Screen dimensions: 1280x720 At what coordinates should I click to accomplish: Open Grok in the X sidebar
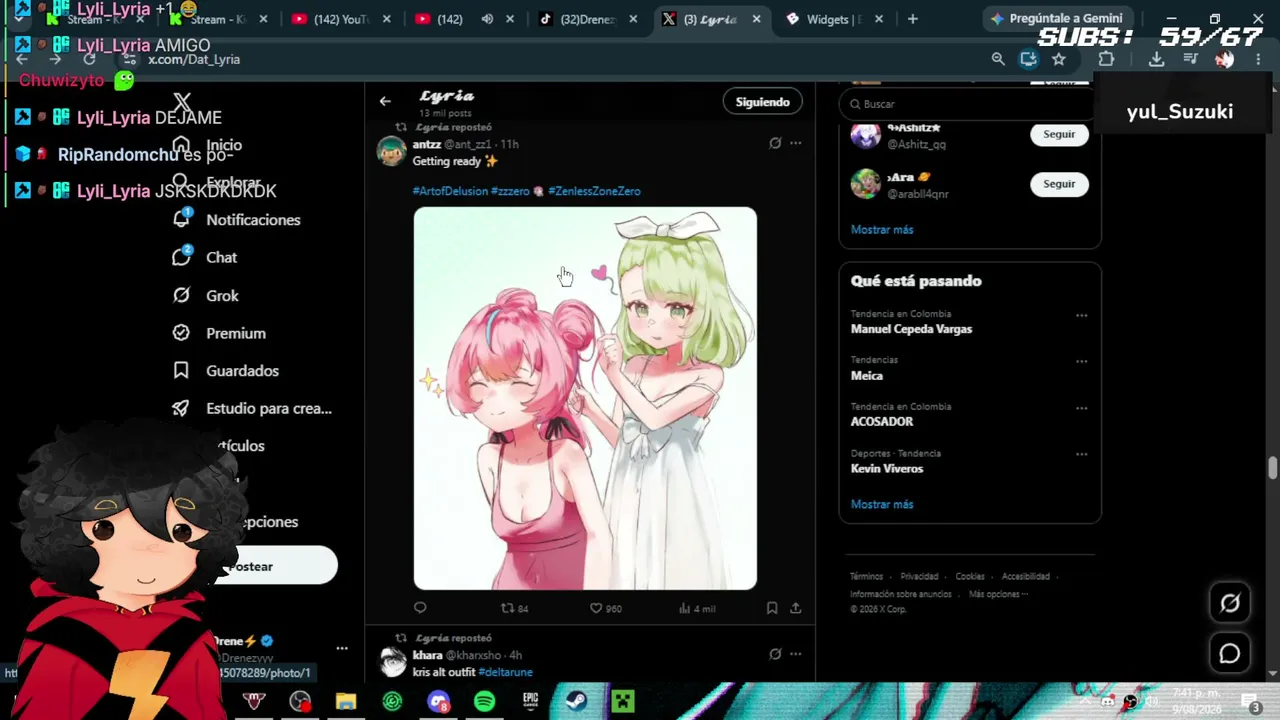[x=206, y=296]
